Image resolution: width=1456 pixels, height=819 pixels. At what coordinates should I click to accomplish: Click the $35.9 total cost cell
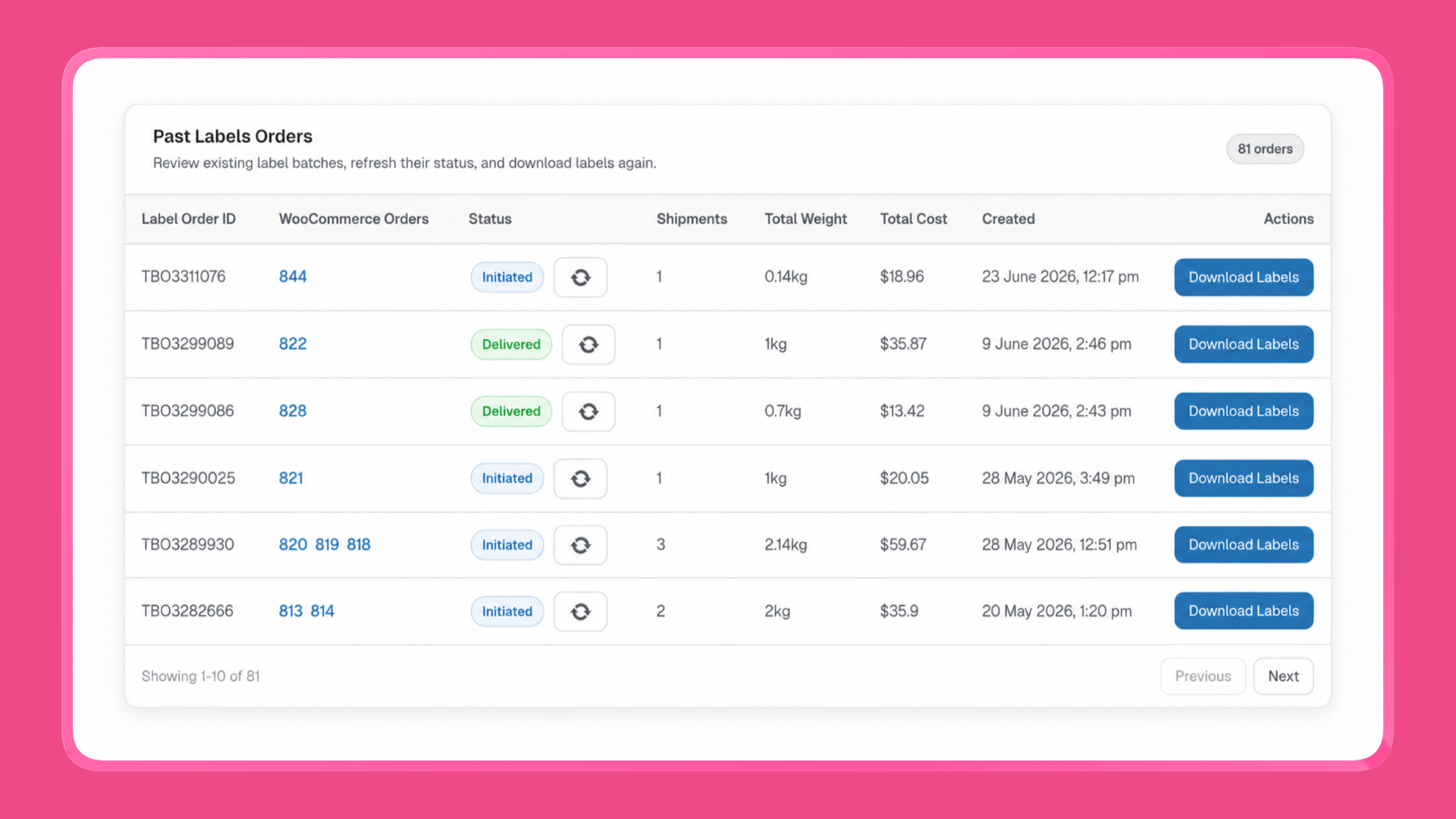pos(899,611)
